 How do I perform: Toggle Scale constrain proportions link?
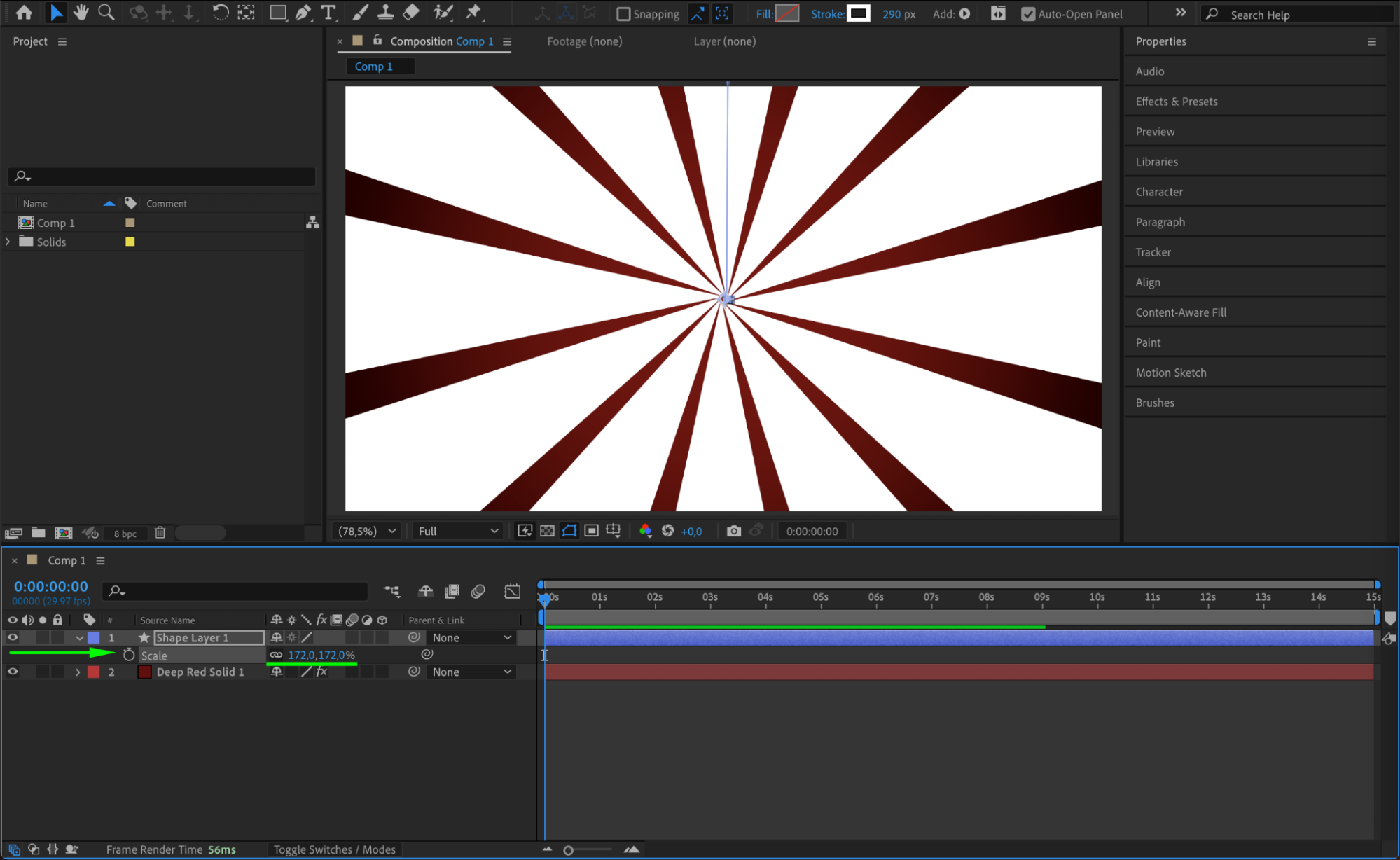click(x=276, y=655)
